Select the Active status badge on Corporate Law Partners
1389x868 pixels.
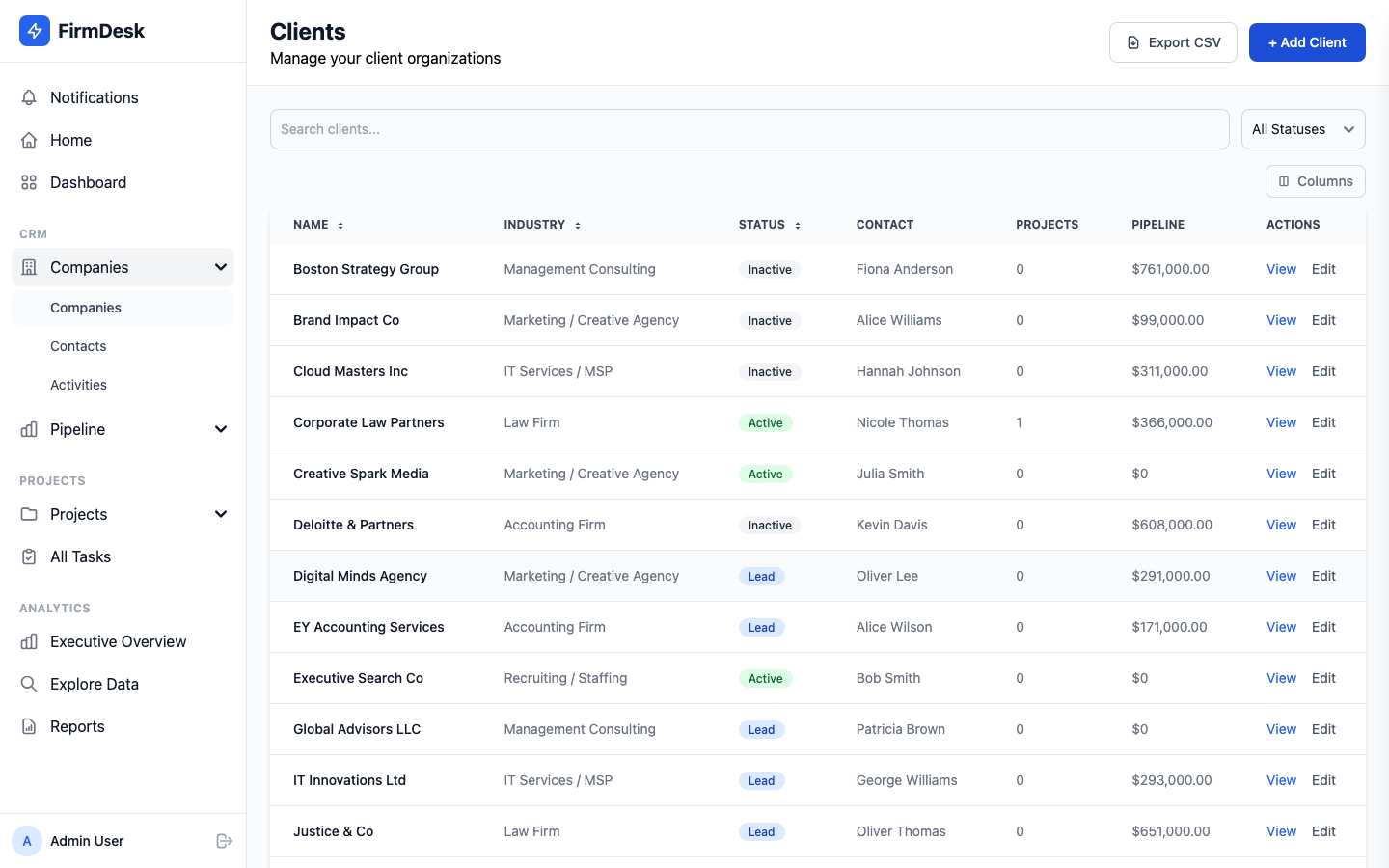click(765, 422)
